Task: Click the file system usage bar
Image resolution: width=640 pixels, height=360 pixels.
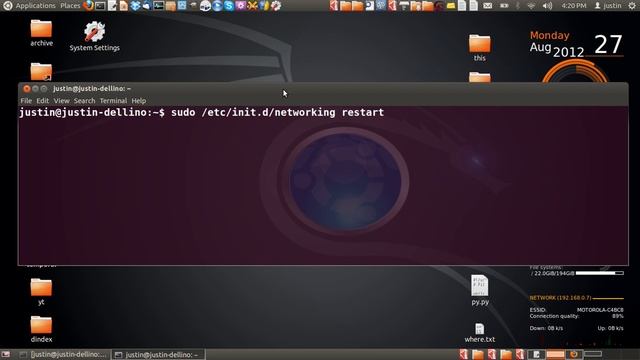Action: [600, 273]
